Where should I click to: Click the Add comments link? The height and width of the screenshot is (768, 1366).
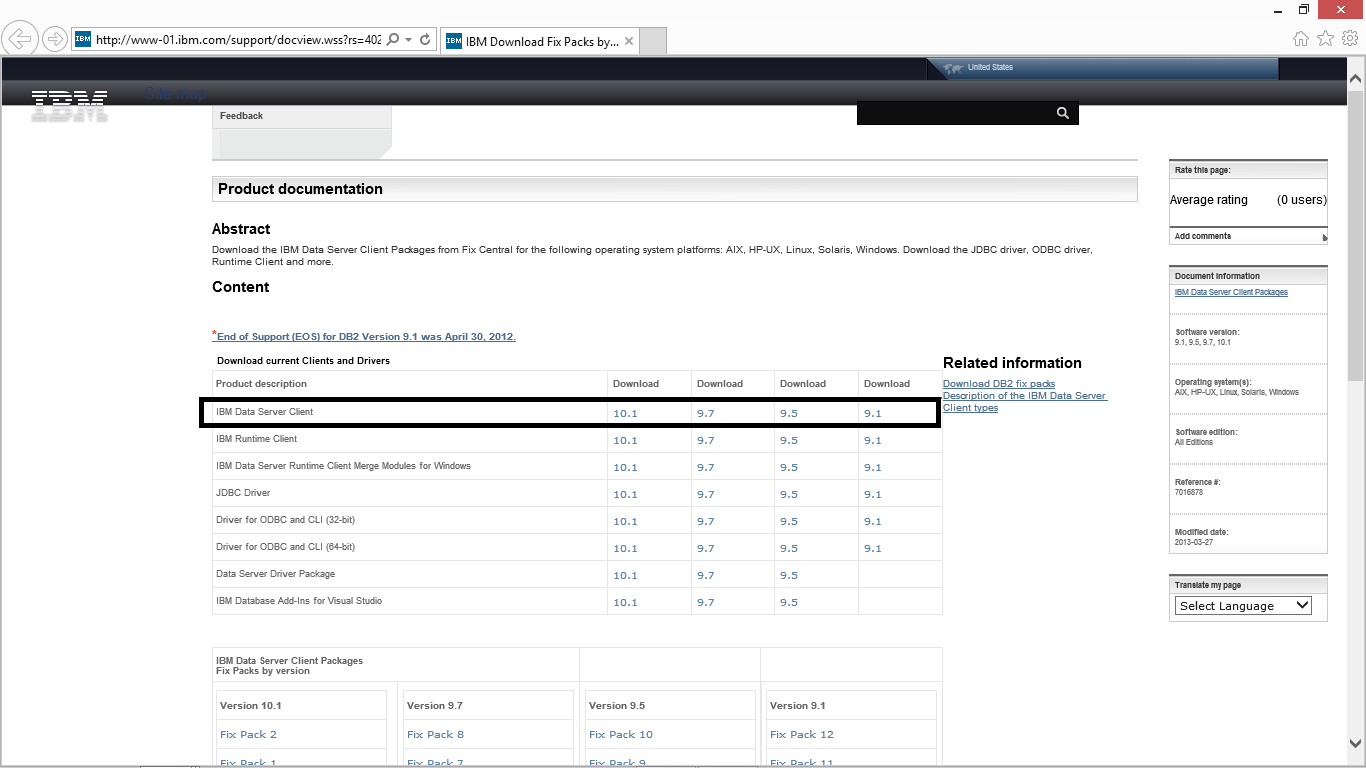(x=1203, y=236)
